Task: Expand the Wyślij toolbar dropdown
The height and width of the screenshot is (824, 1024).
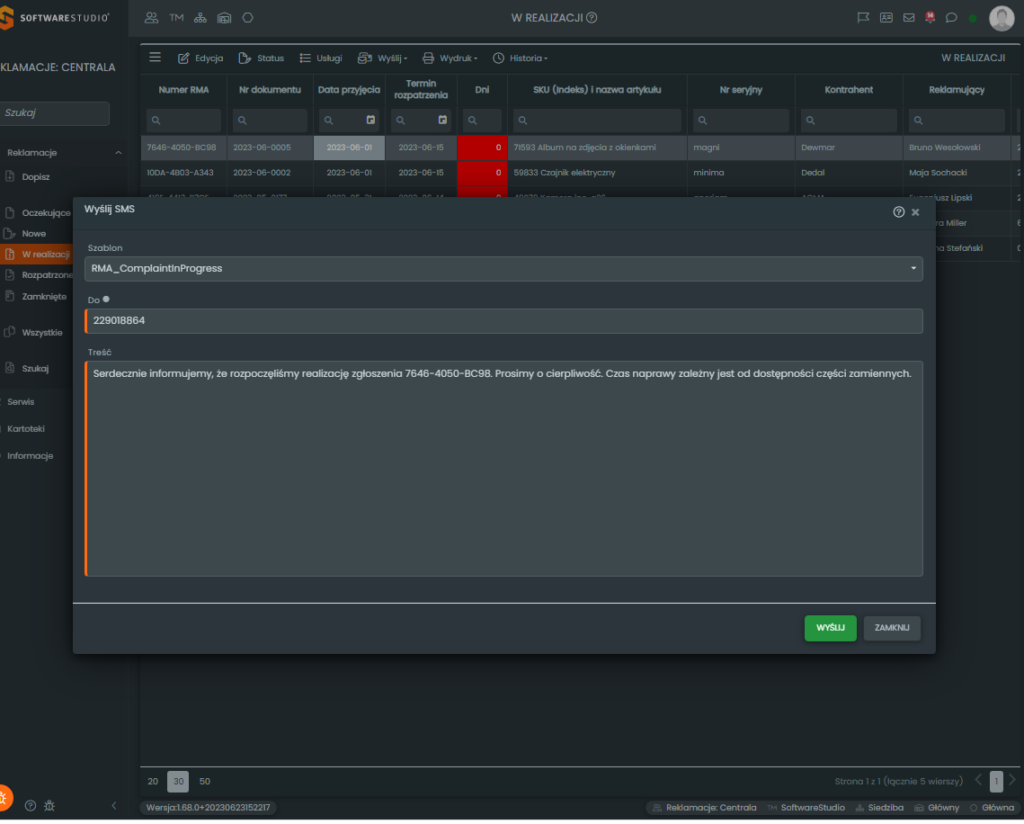Action: [x=383, y=58]
